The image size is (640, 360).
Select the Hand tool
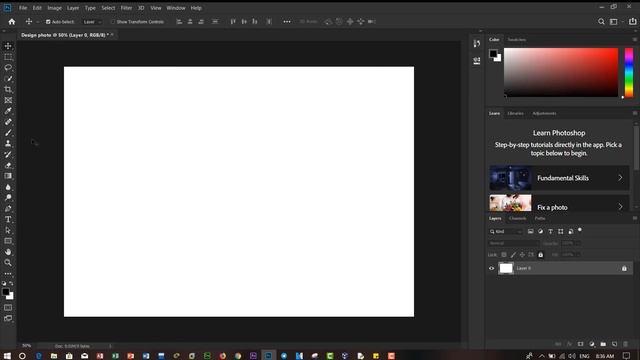coord(8,252)
